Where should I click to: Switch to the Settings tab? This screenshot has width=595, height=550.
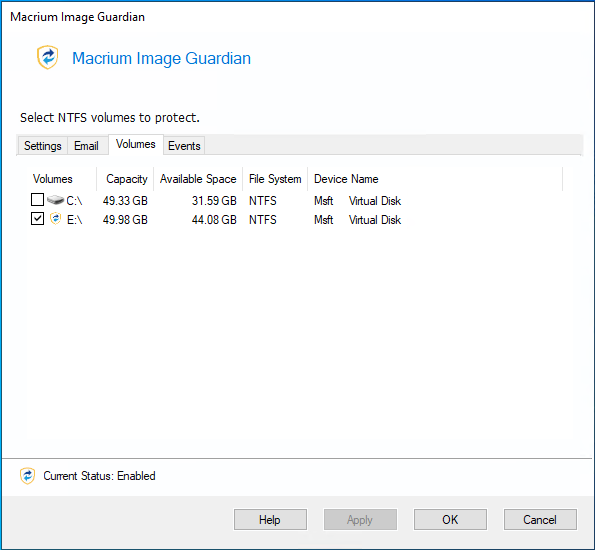tap(42, 146)
